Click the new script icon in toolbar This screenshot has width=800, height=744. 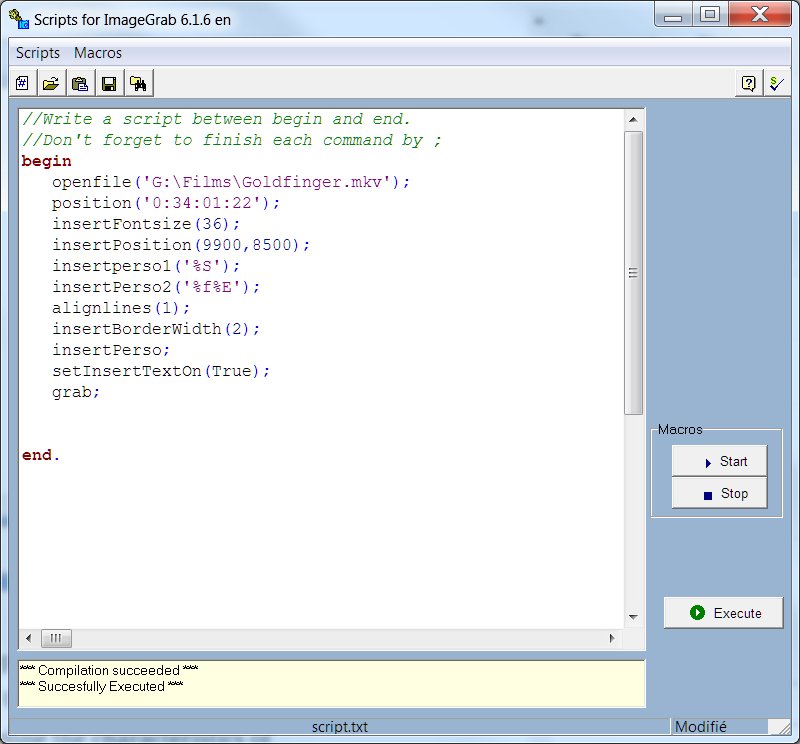[22, 83]
